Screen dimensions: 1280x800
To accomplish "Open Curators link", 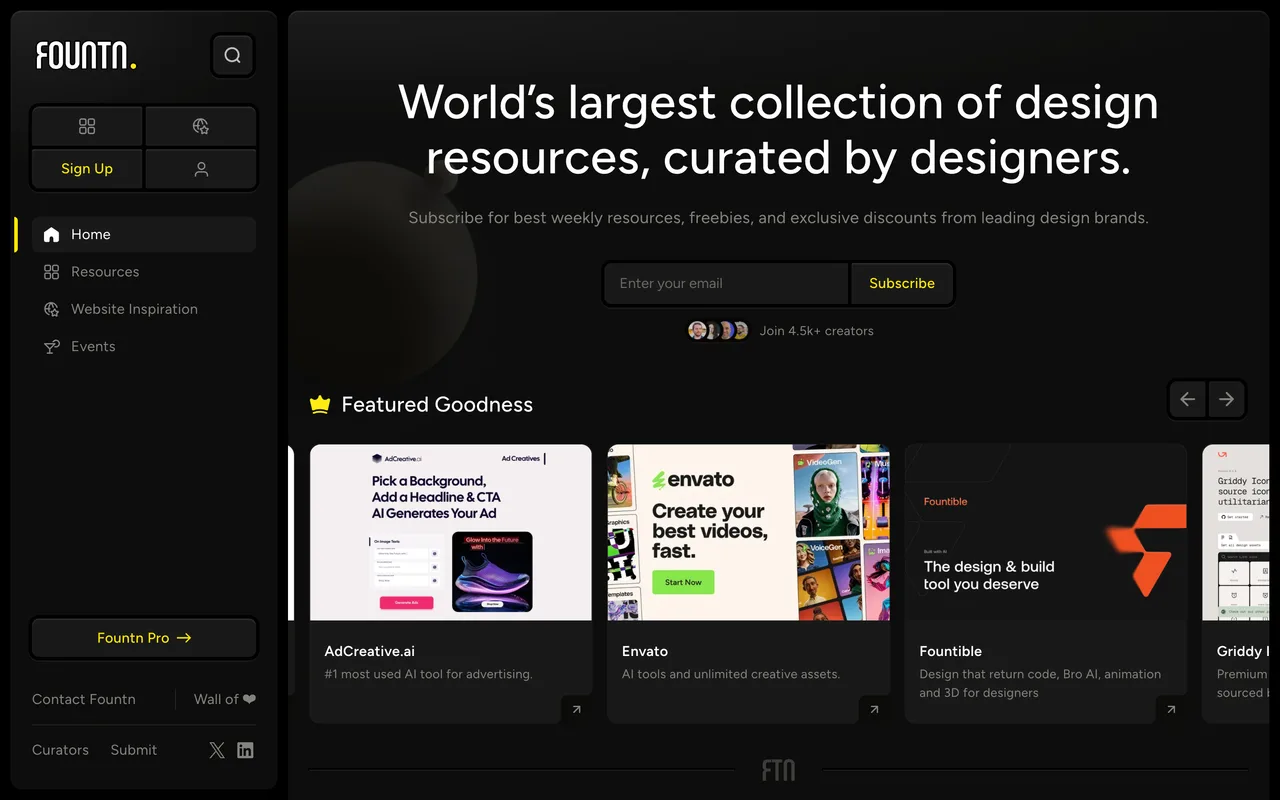I will pos(60,750).
